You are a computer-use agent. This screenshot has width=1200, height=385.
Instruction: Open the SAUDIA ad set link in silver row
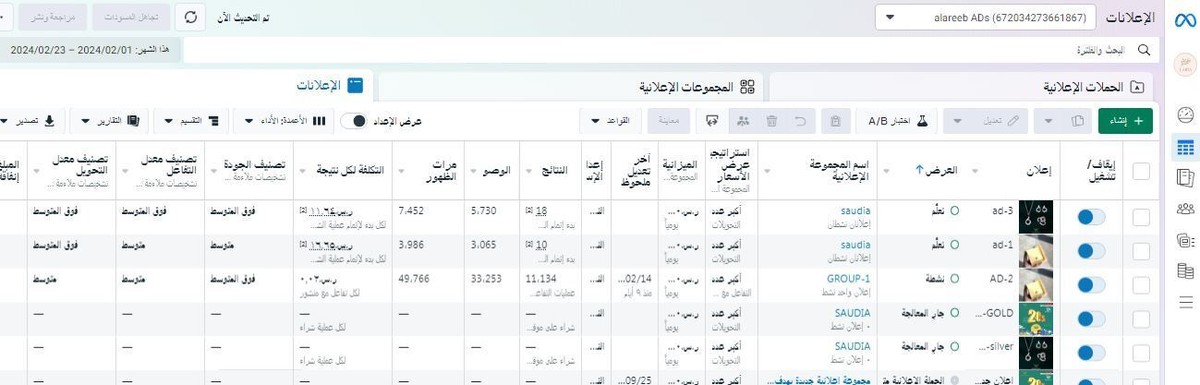(x=853, y=346)
